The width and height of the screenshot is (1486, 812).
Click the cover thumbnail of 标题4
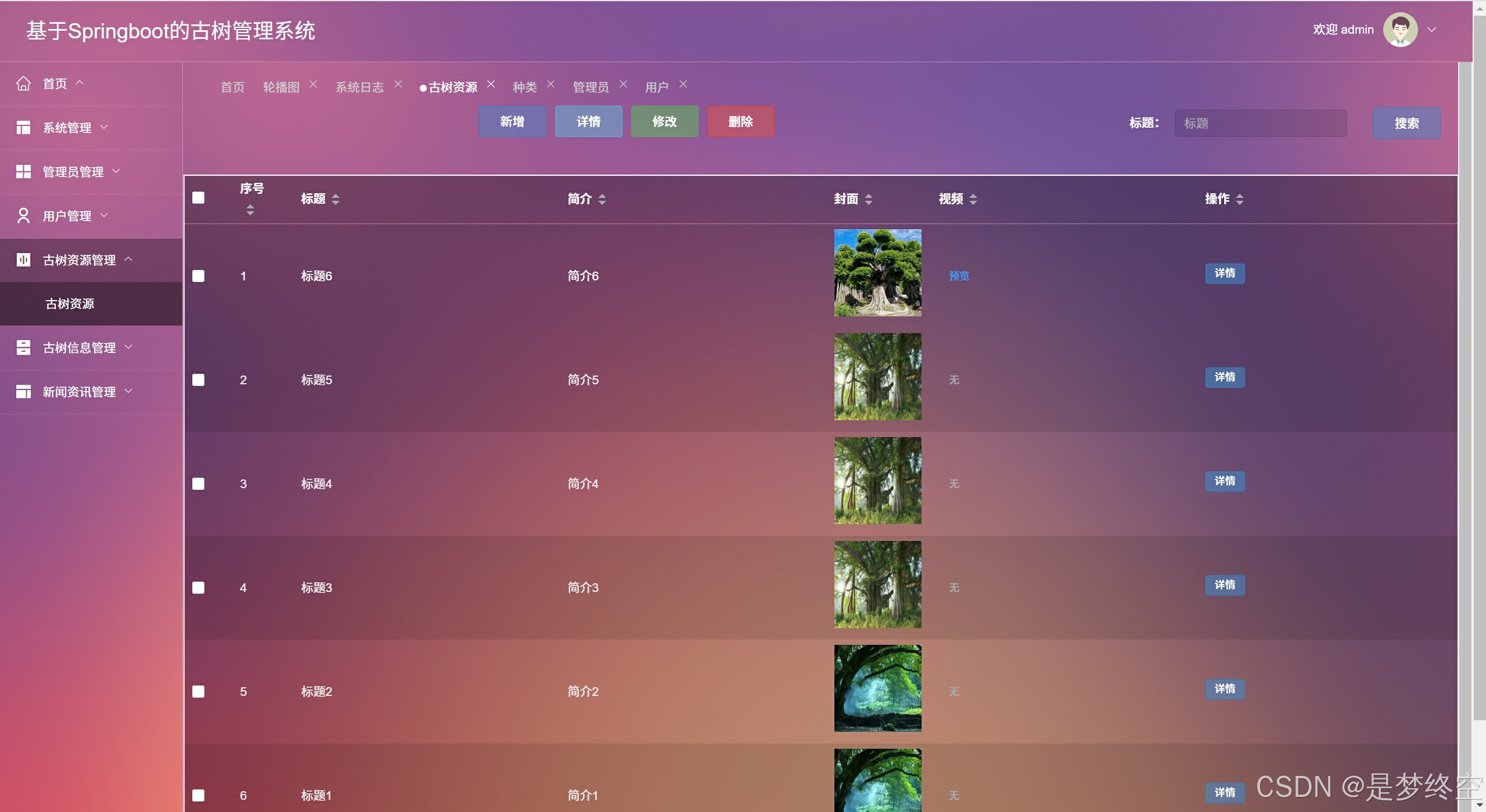(x=877, y=481)
